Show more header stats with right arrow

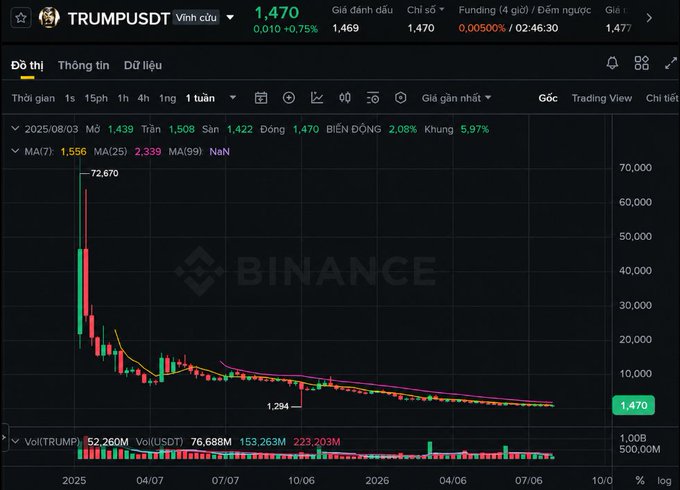[649, 18]
